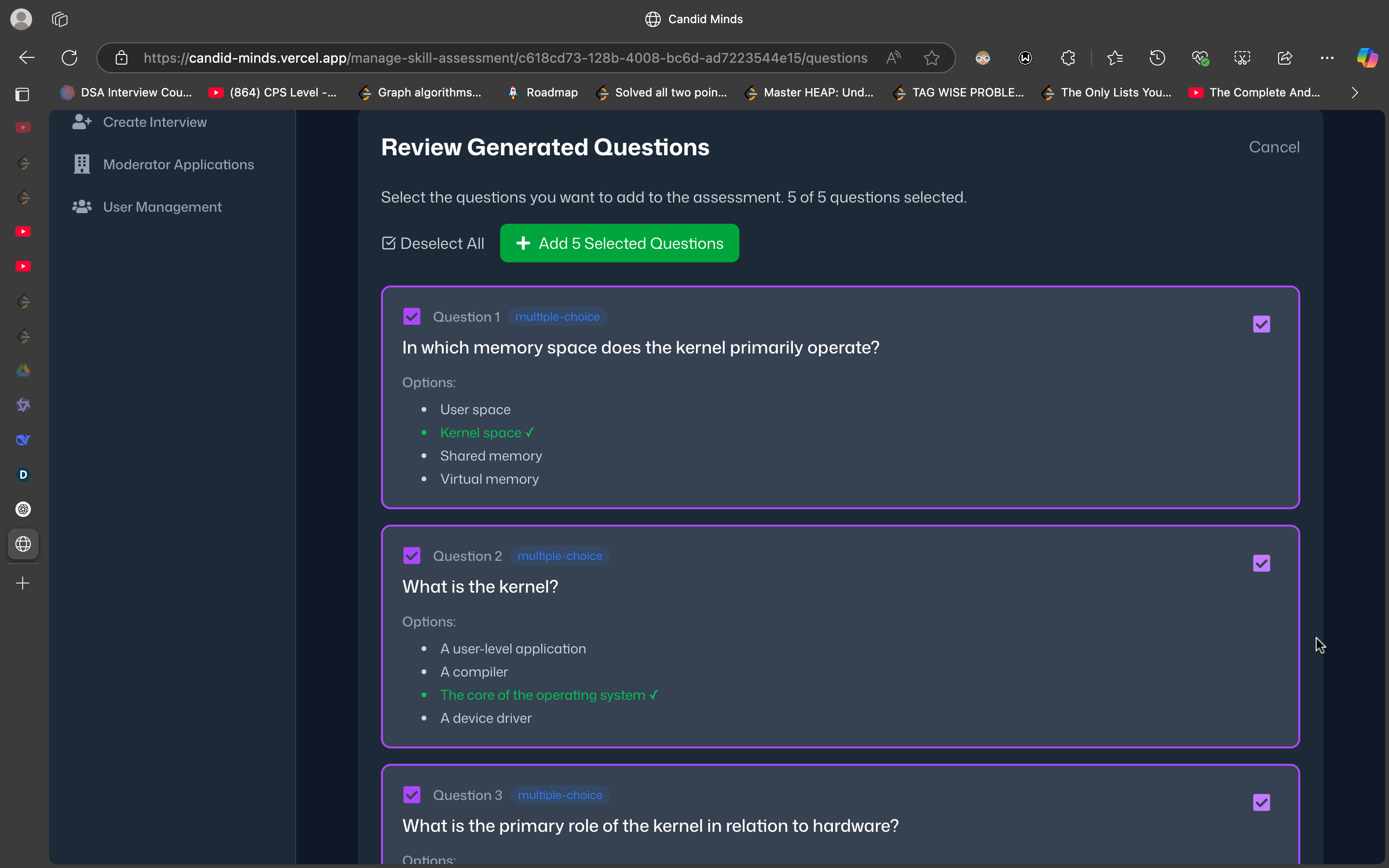Click the back navigation arrow
The width and height of the screenshot is (1389, 868).
click(x=27, y=58)
